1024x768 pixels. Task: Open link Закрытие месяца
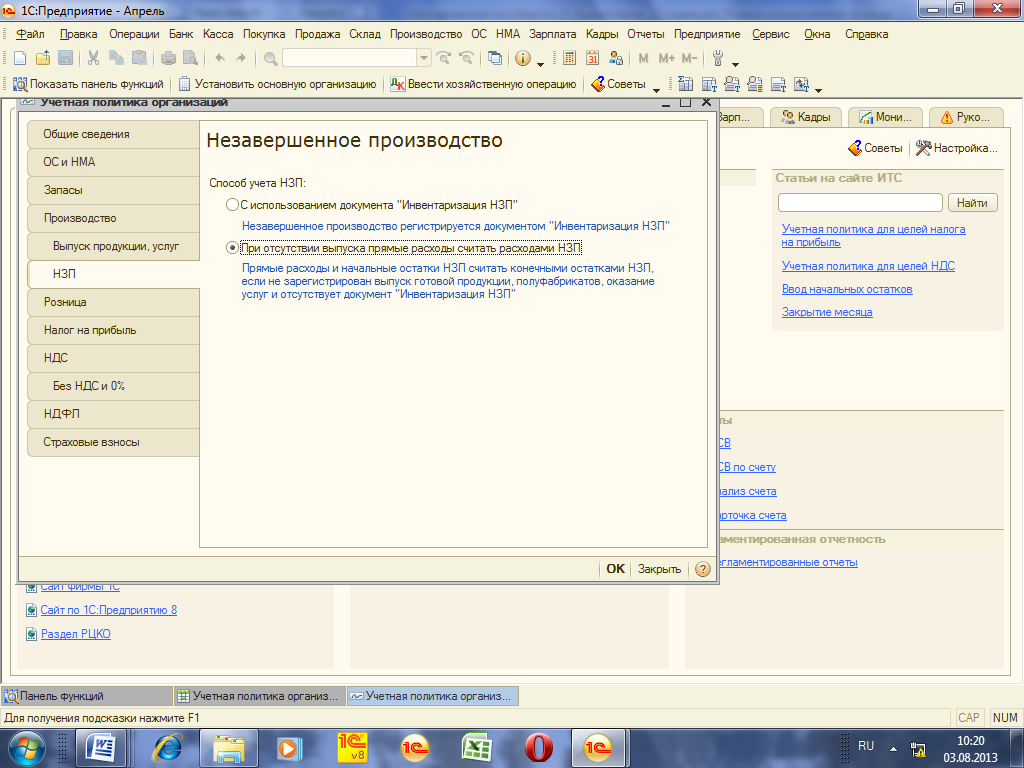(x=827, y=312)
